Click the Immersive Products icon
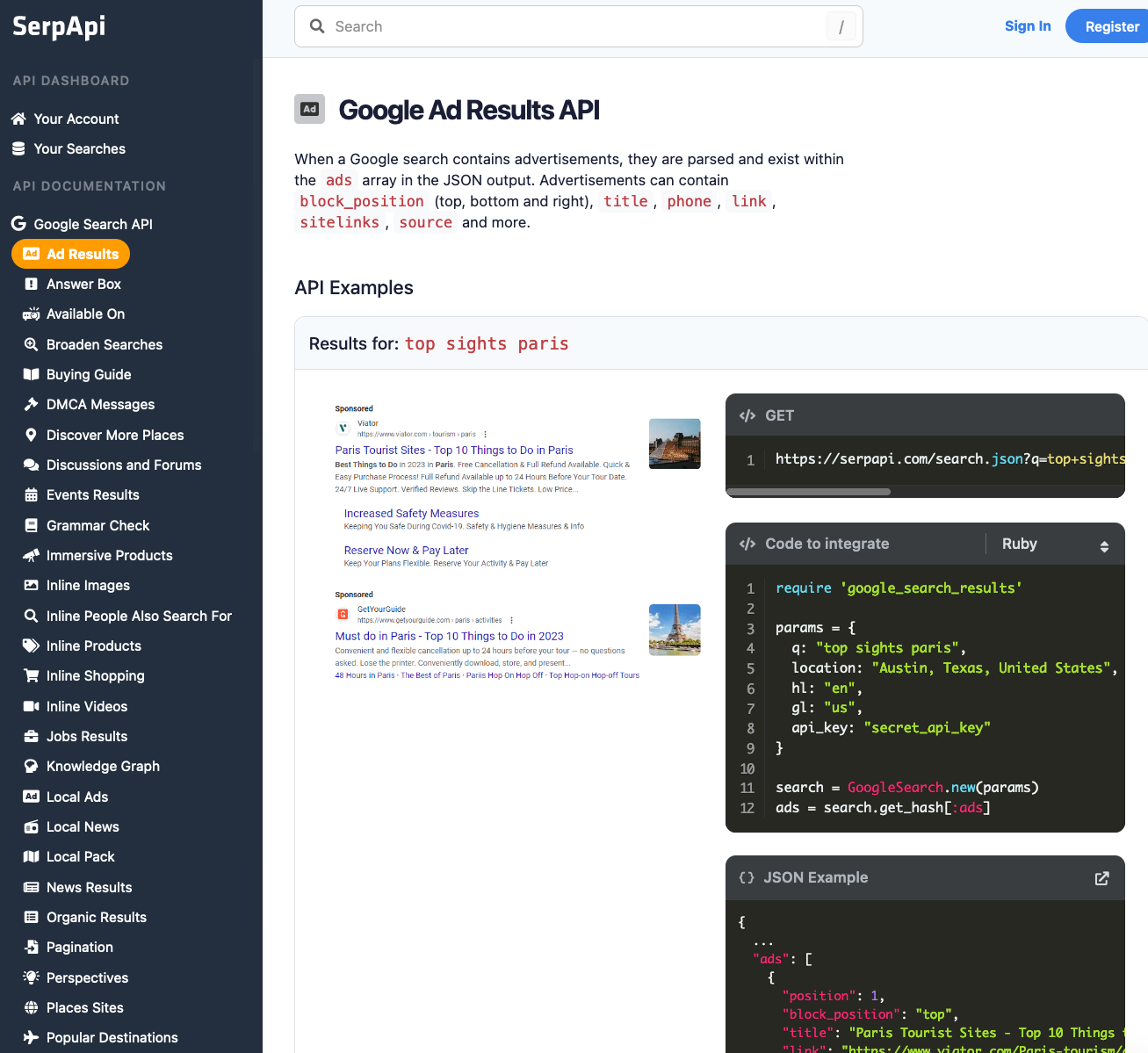 (x=31, y=555)
